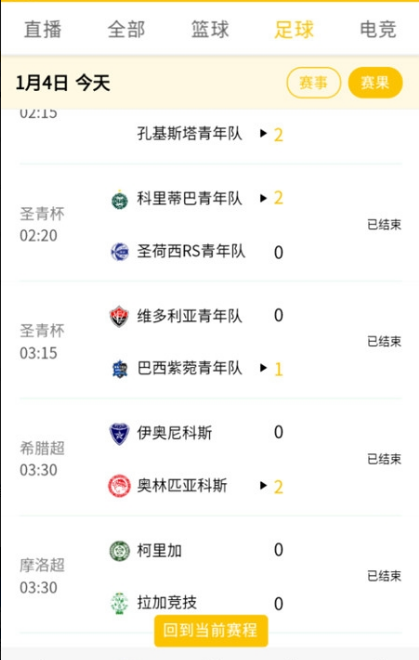Screen dimensions: 419x660
Task: Click winner arrow beside 科里蒂巴青年队 score
Action: pyautogui.click(x=264, y=198)
